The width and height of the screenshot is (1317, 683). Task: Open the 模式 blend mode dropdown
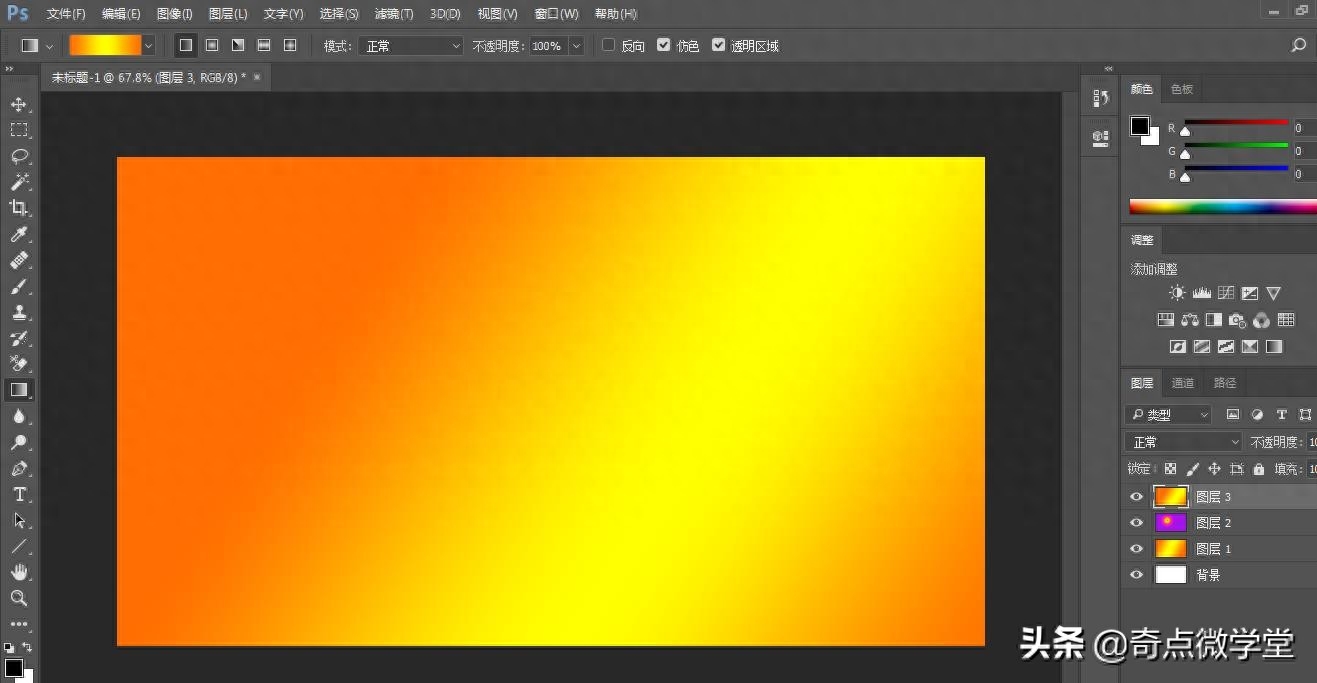[x=412, y=46]
